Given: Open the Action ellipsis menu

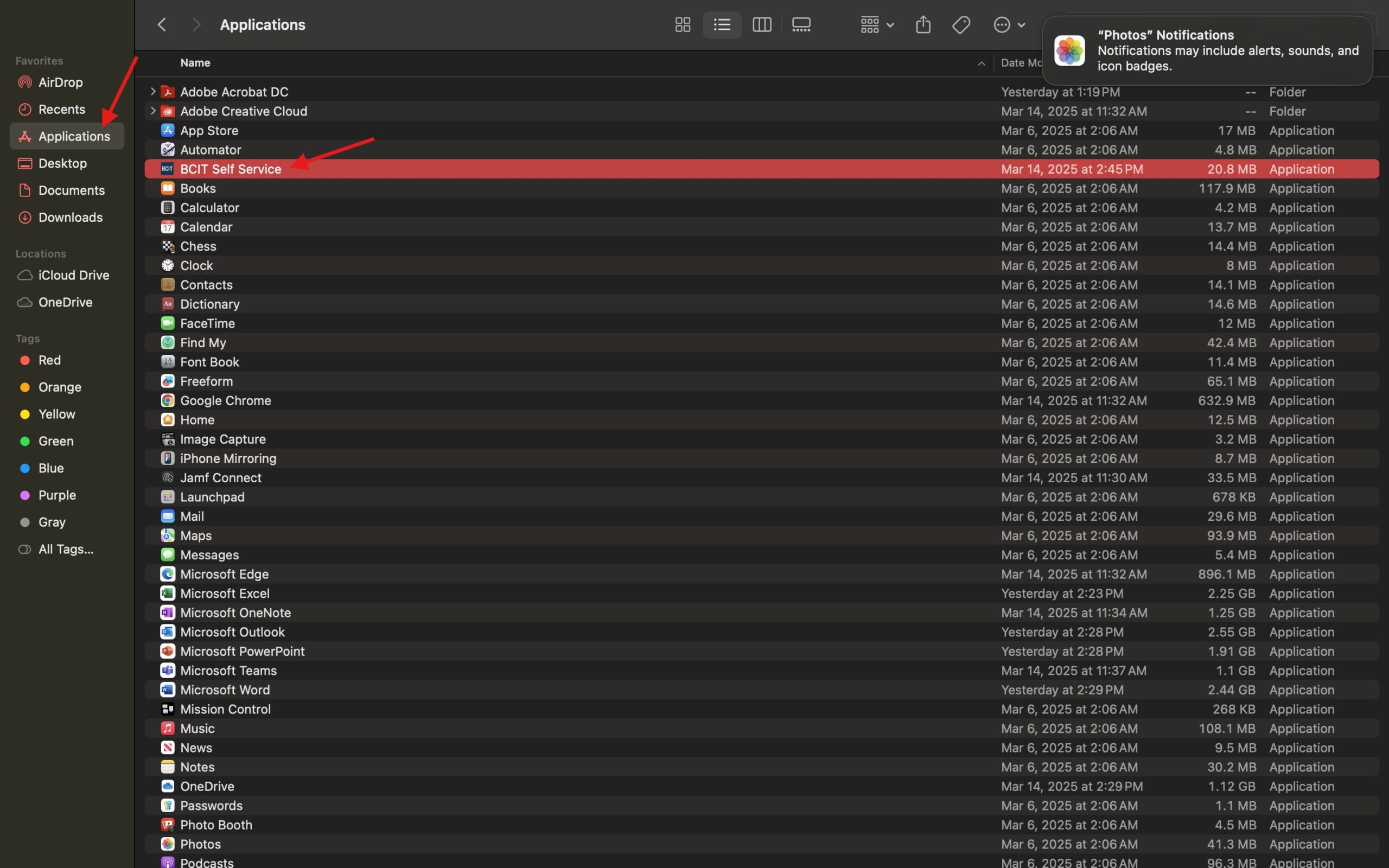Looking at the screenshot, I should click(1009, 25).
